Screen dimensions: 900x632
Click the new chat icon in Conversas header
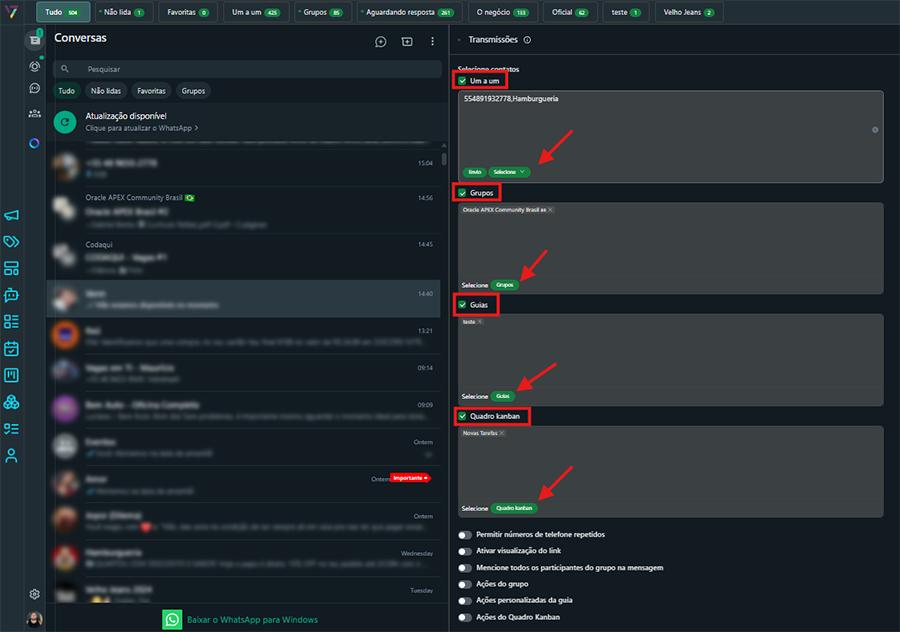tap(380, 42)
